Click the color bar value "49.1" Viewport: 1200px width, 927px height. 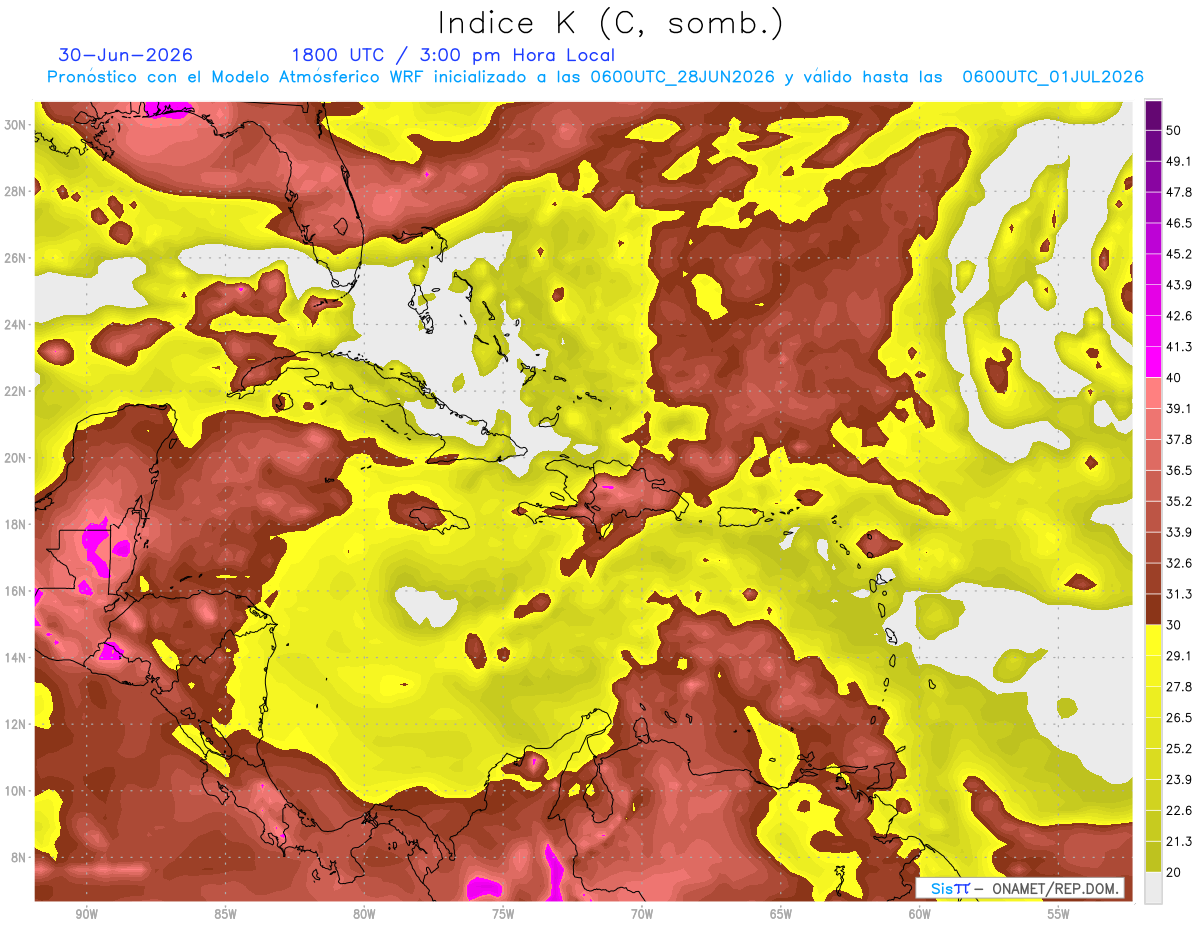tap(1178, 161)
